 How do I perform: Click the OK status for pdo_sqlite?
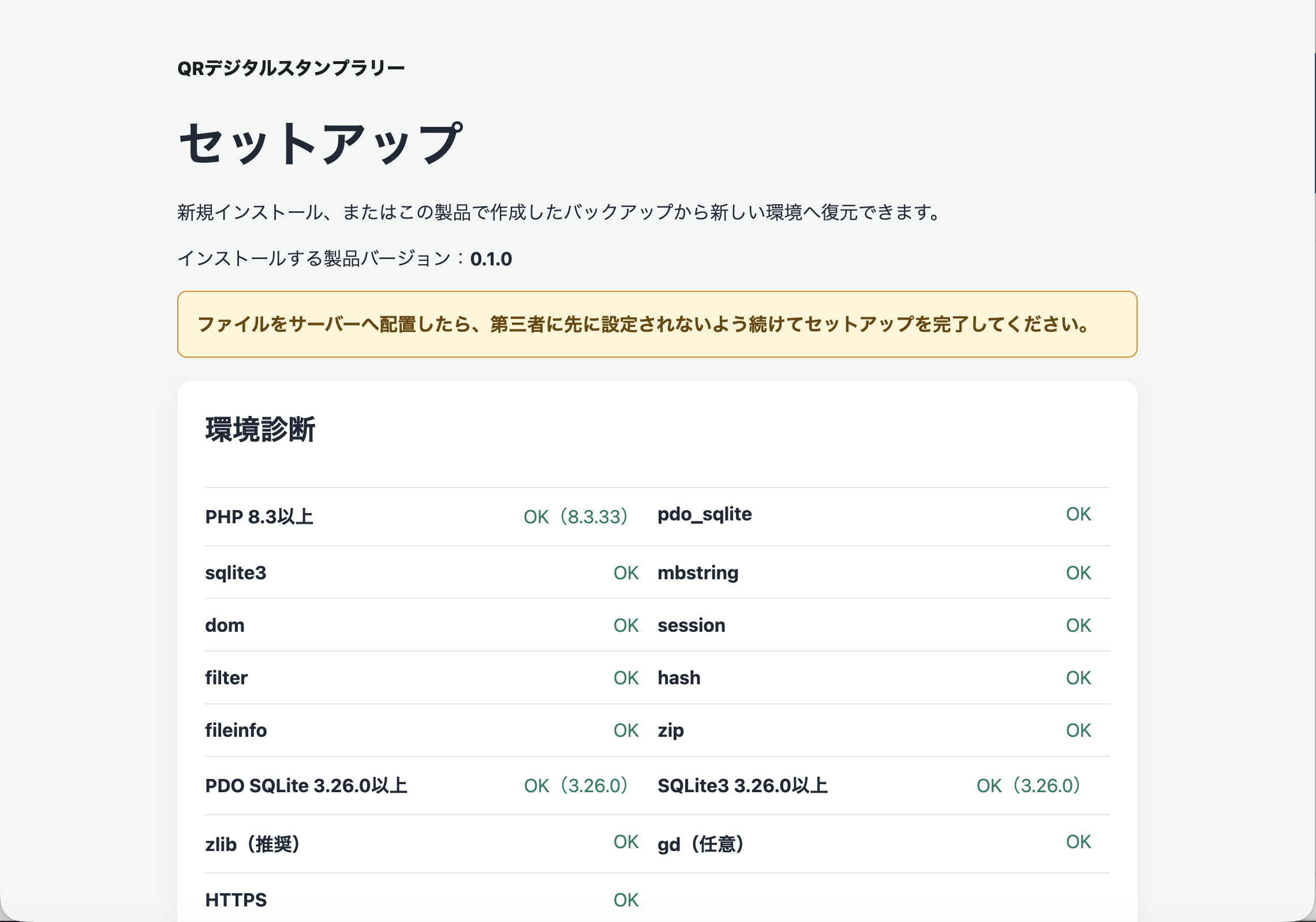click(1078, 514)
